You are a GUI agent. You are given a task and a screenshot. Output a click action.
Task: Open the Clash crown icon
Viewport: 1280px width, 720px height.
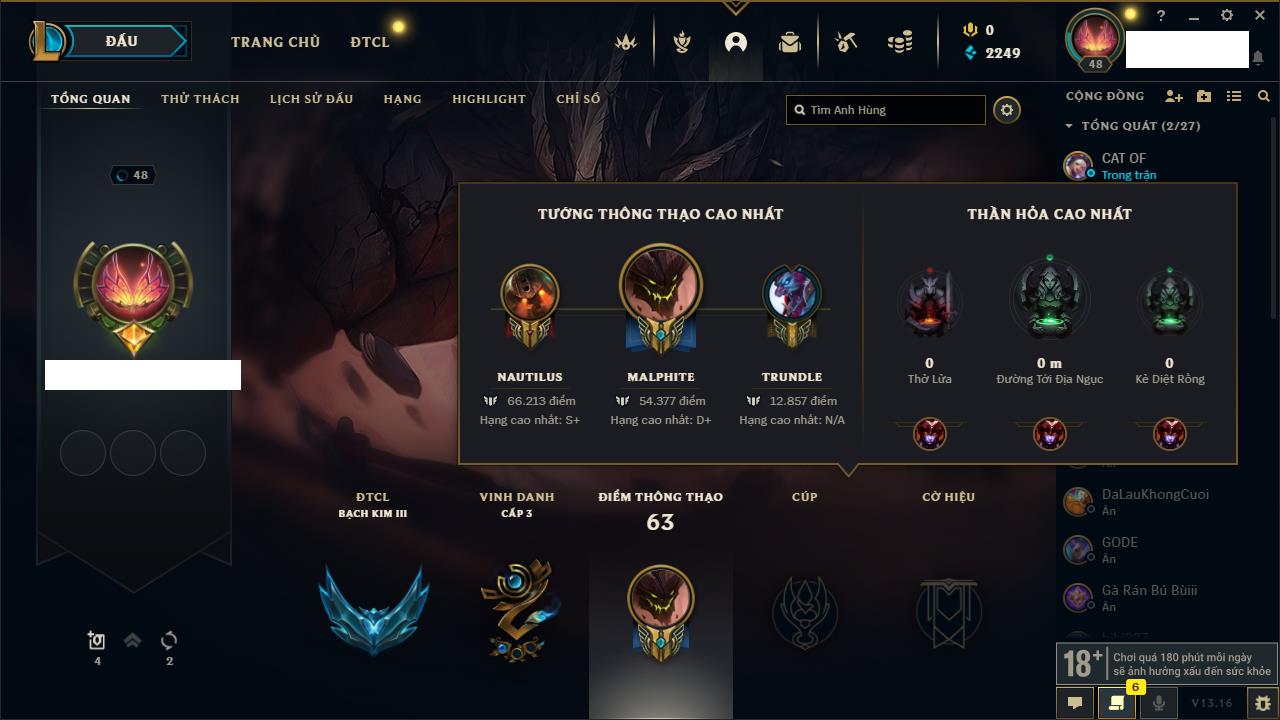coord(626,42)
